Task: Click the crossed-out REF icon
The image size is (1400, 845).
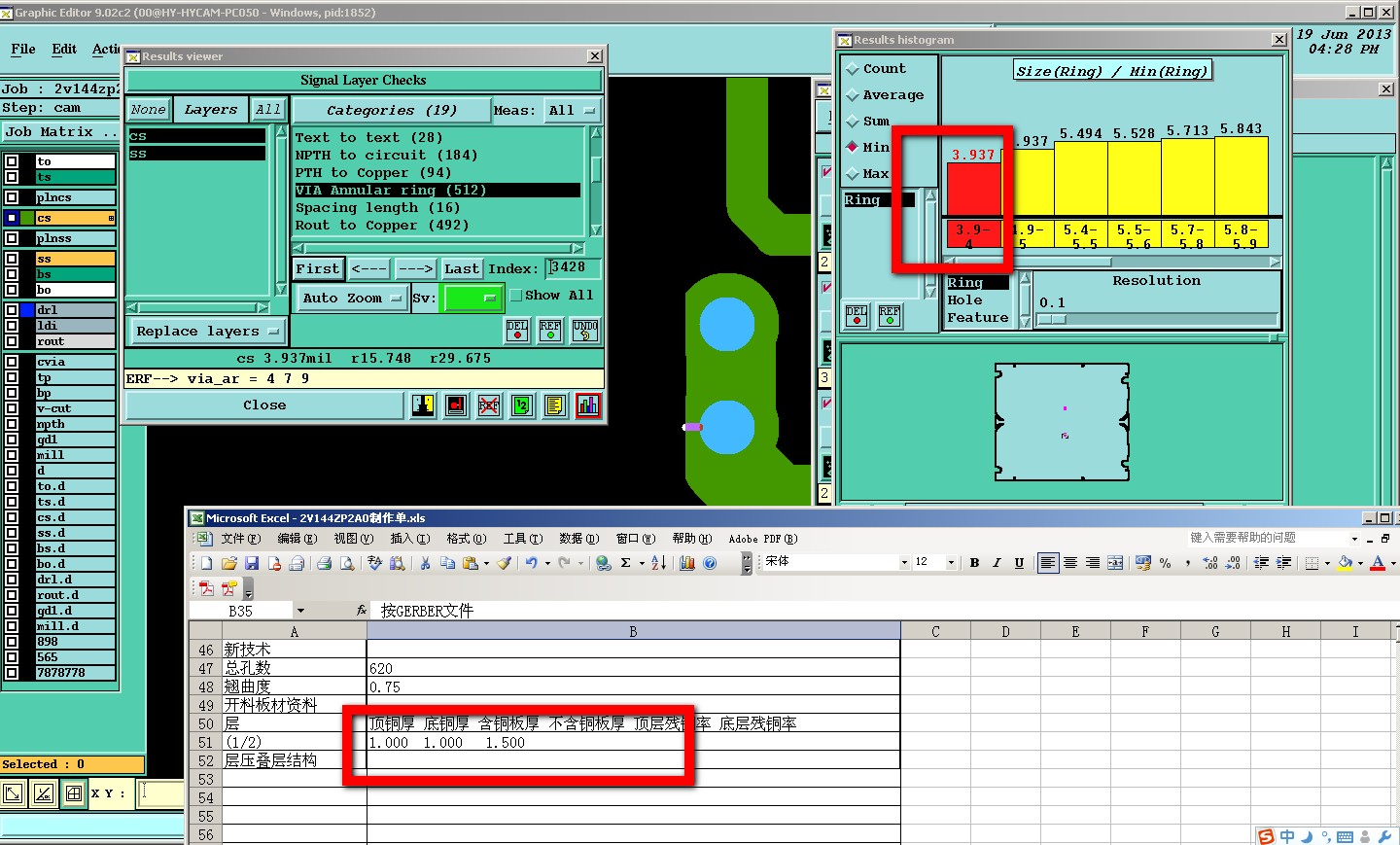Action: [489, 405]
